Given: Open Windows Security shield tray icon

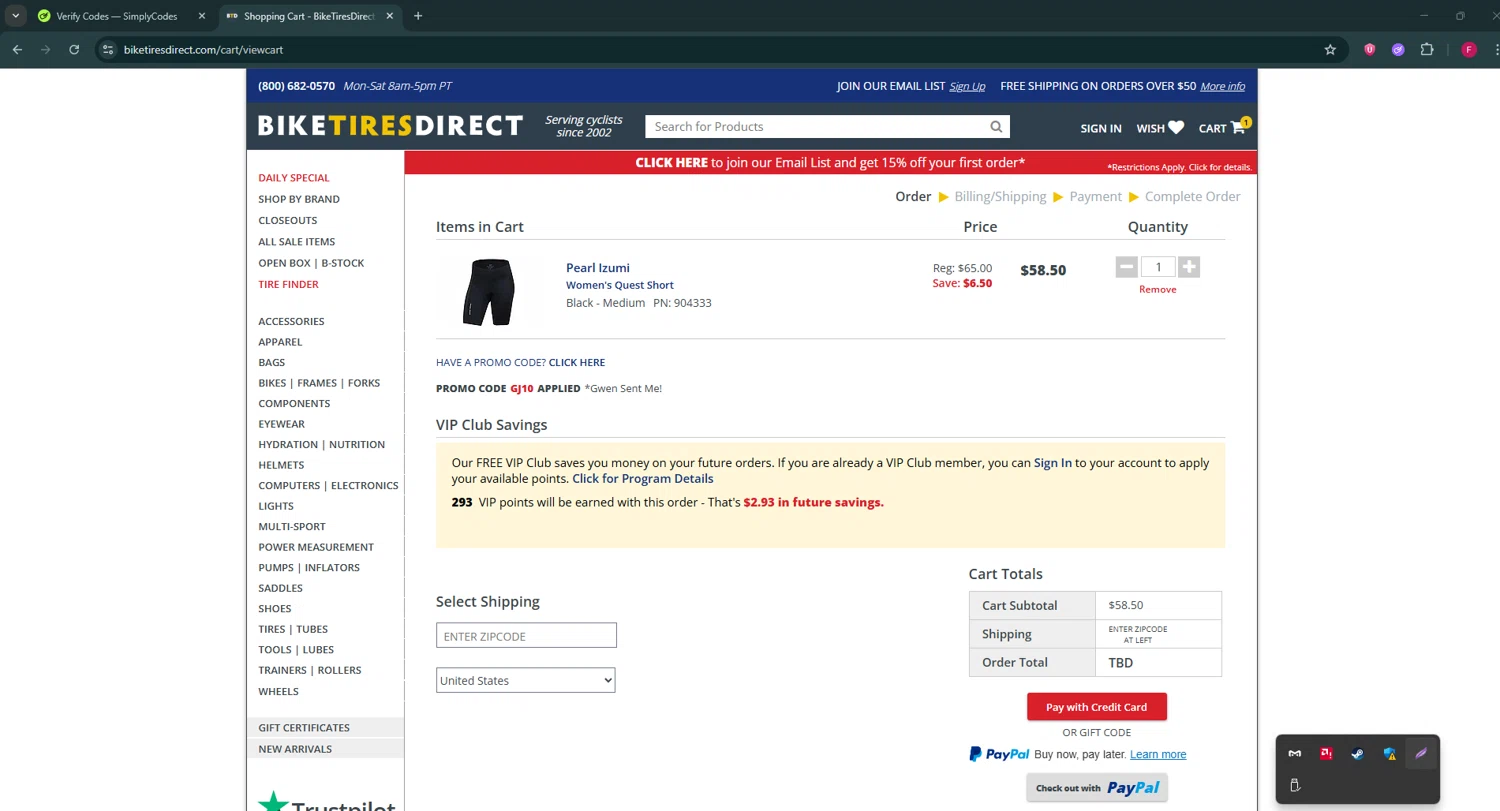Looking at the screenshot, I should click(1389, 754).
